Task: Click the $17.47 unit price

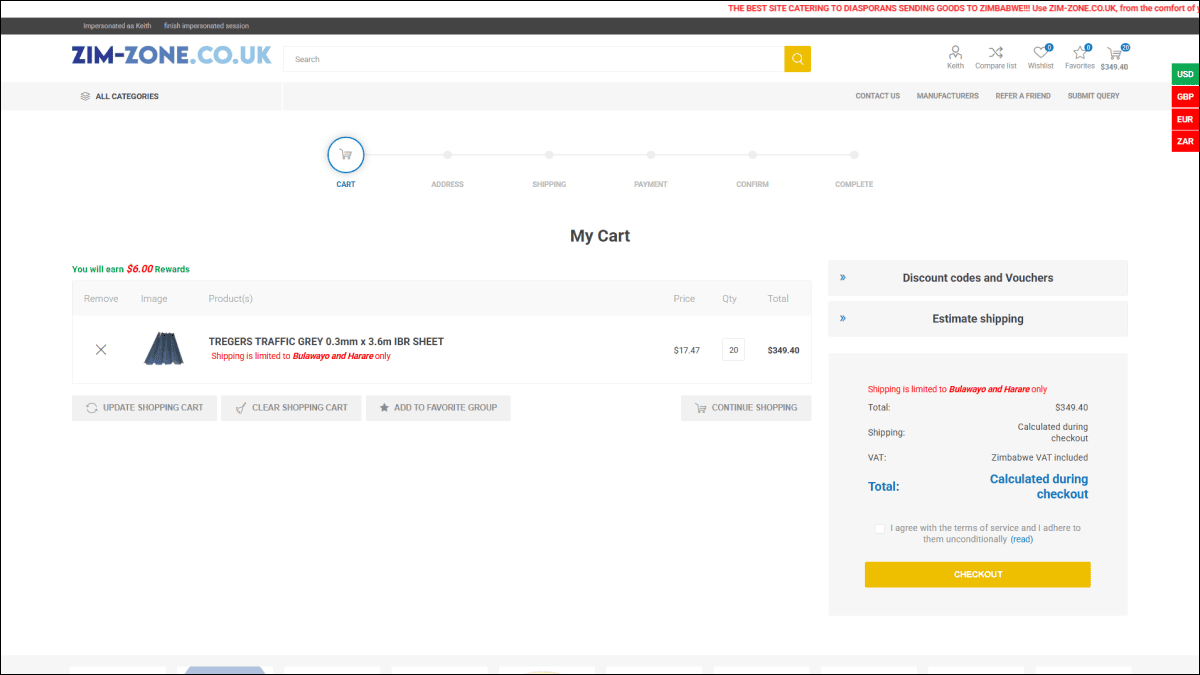Action: 686,350
